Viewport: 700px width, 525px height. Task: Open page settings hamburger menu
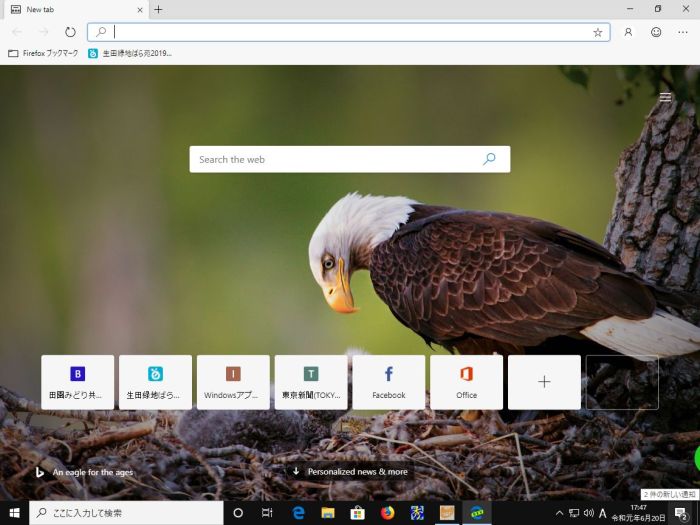click(666, 97)
